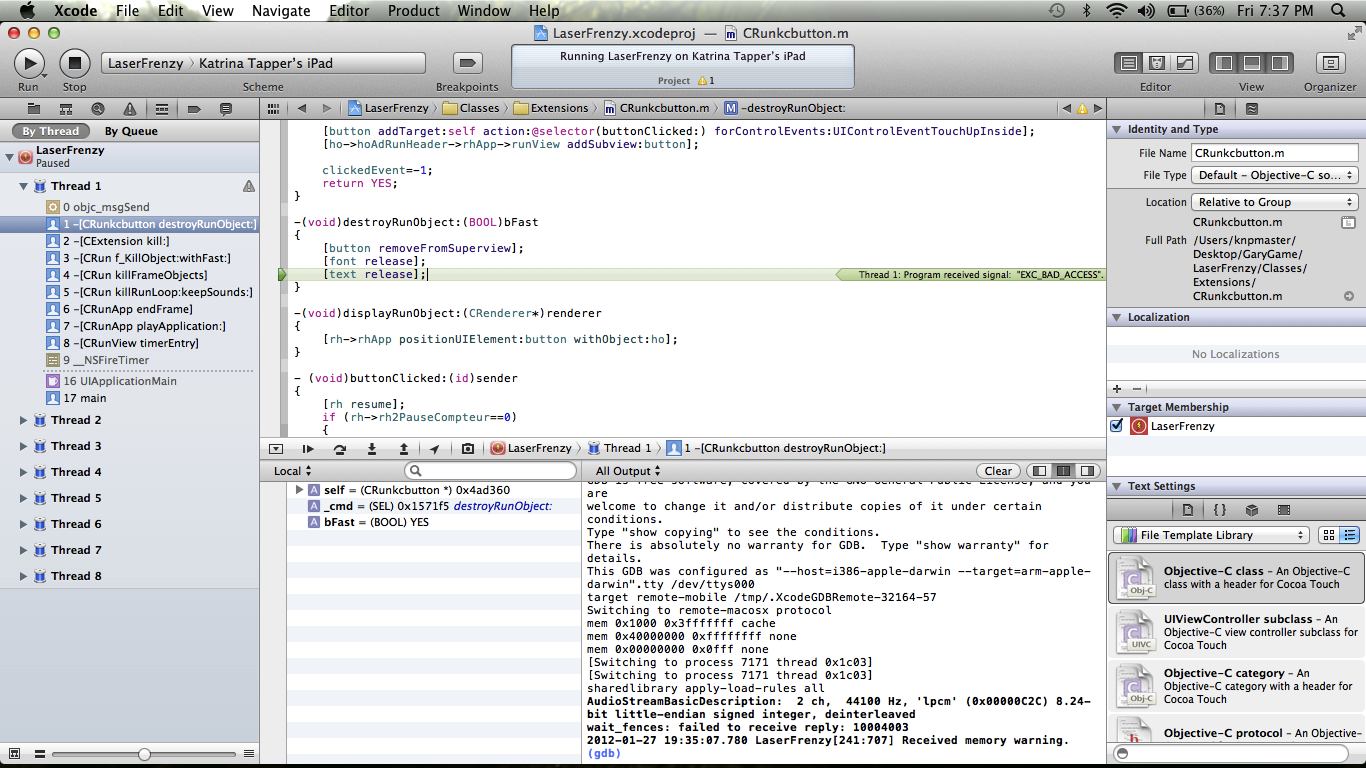
Task: Open the Log navigator icon
Action: pos(226,108)
